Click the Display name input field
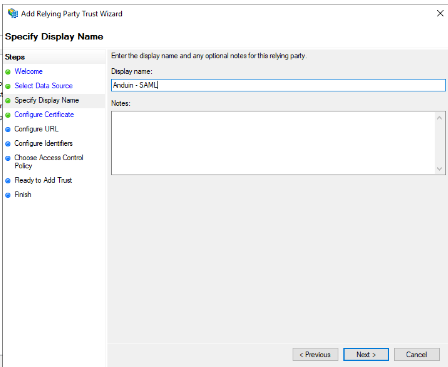448x367 pixels. [278, 85]
